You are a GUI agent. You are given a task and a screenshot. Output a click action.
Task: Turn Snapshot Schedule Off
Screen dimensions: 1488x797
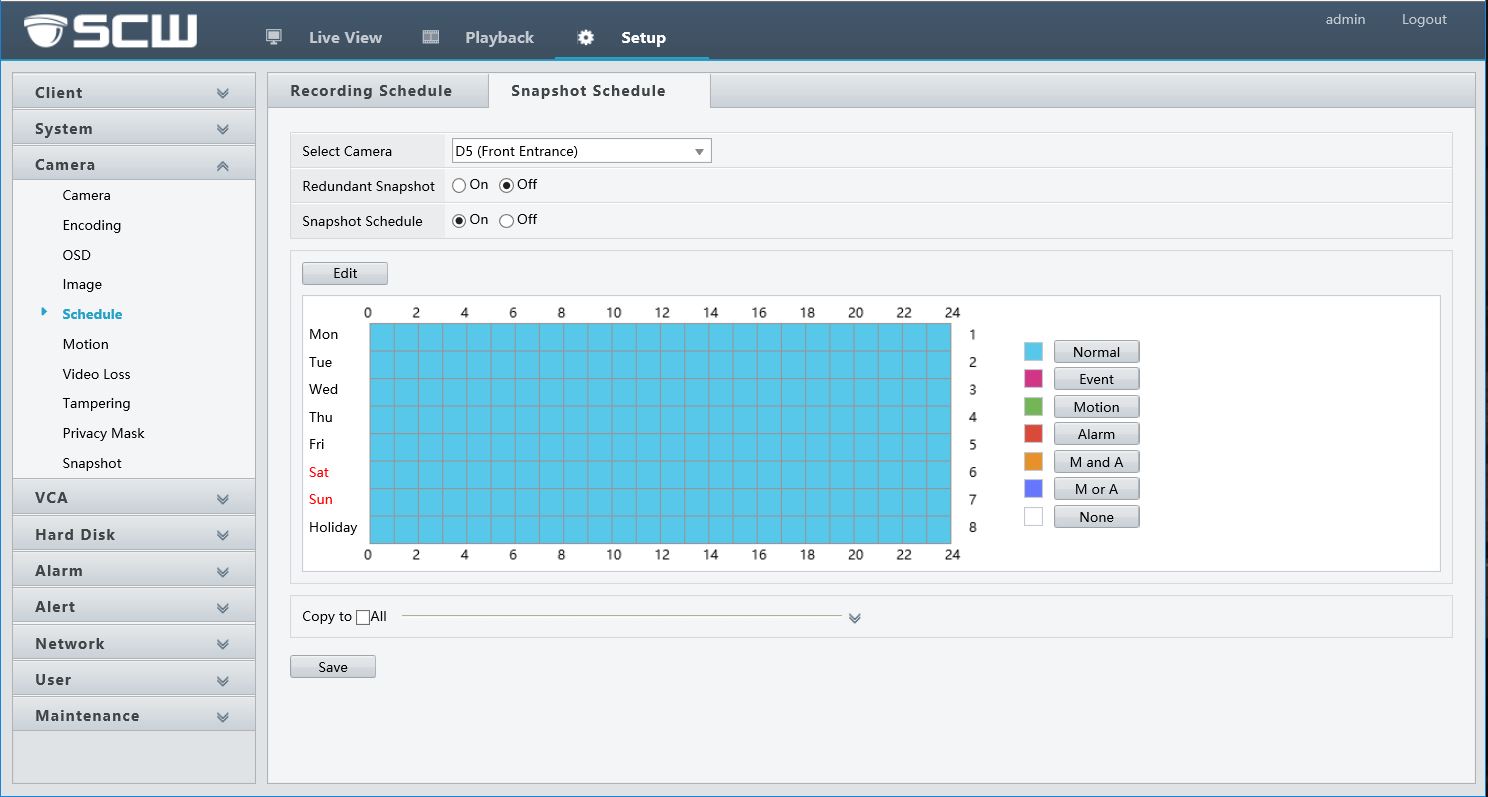tap(507, 220)
